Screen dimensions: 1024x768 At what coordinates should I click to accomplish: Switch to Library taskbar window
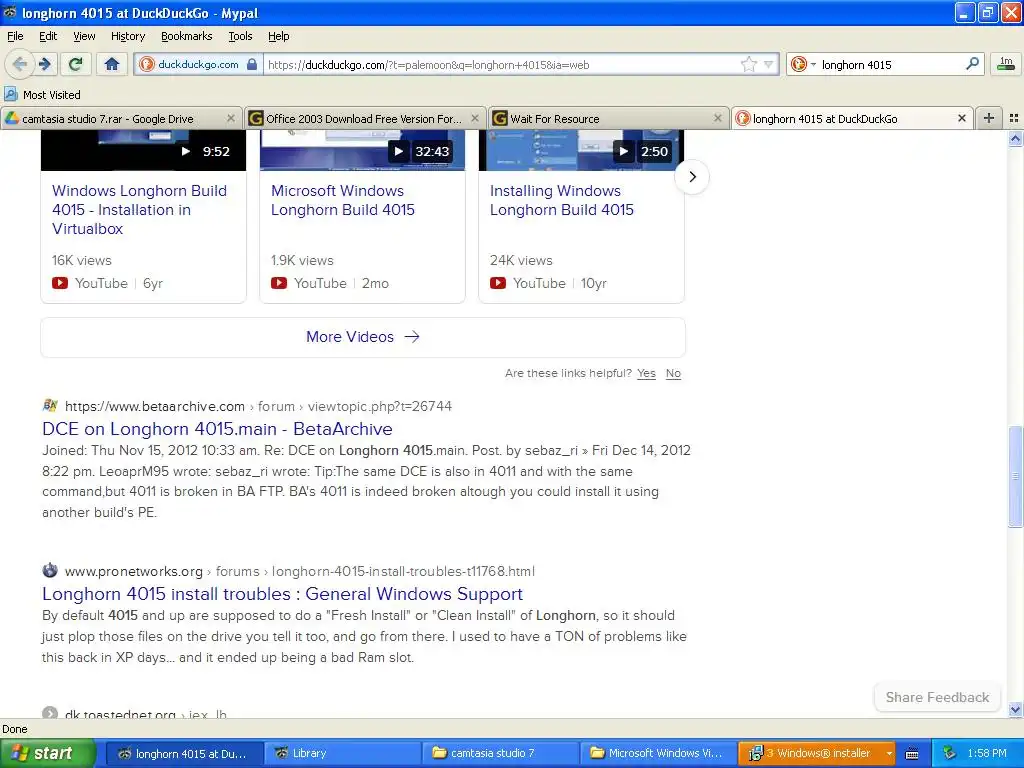click(343, 753)
